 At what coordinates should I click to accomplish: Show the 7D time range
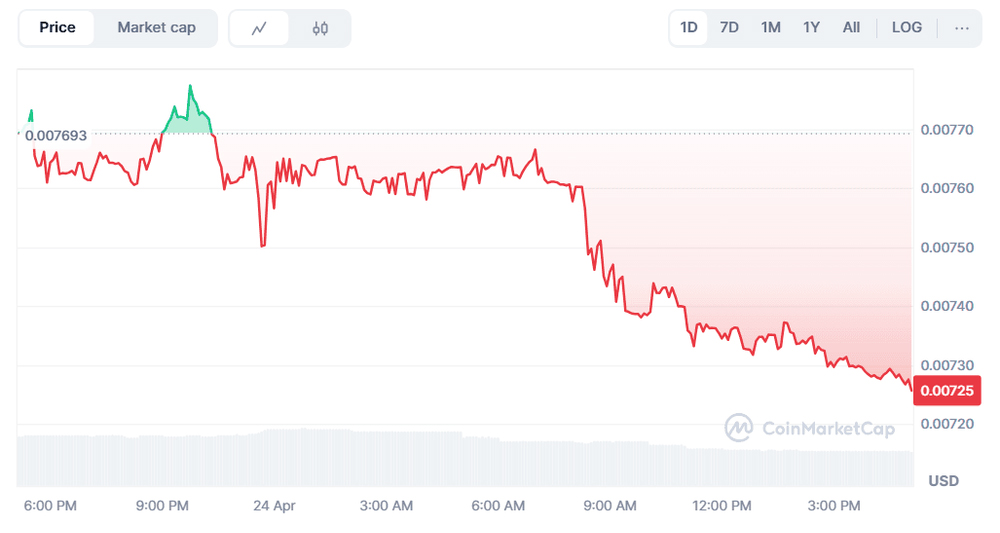[x=729, y=28]
